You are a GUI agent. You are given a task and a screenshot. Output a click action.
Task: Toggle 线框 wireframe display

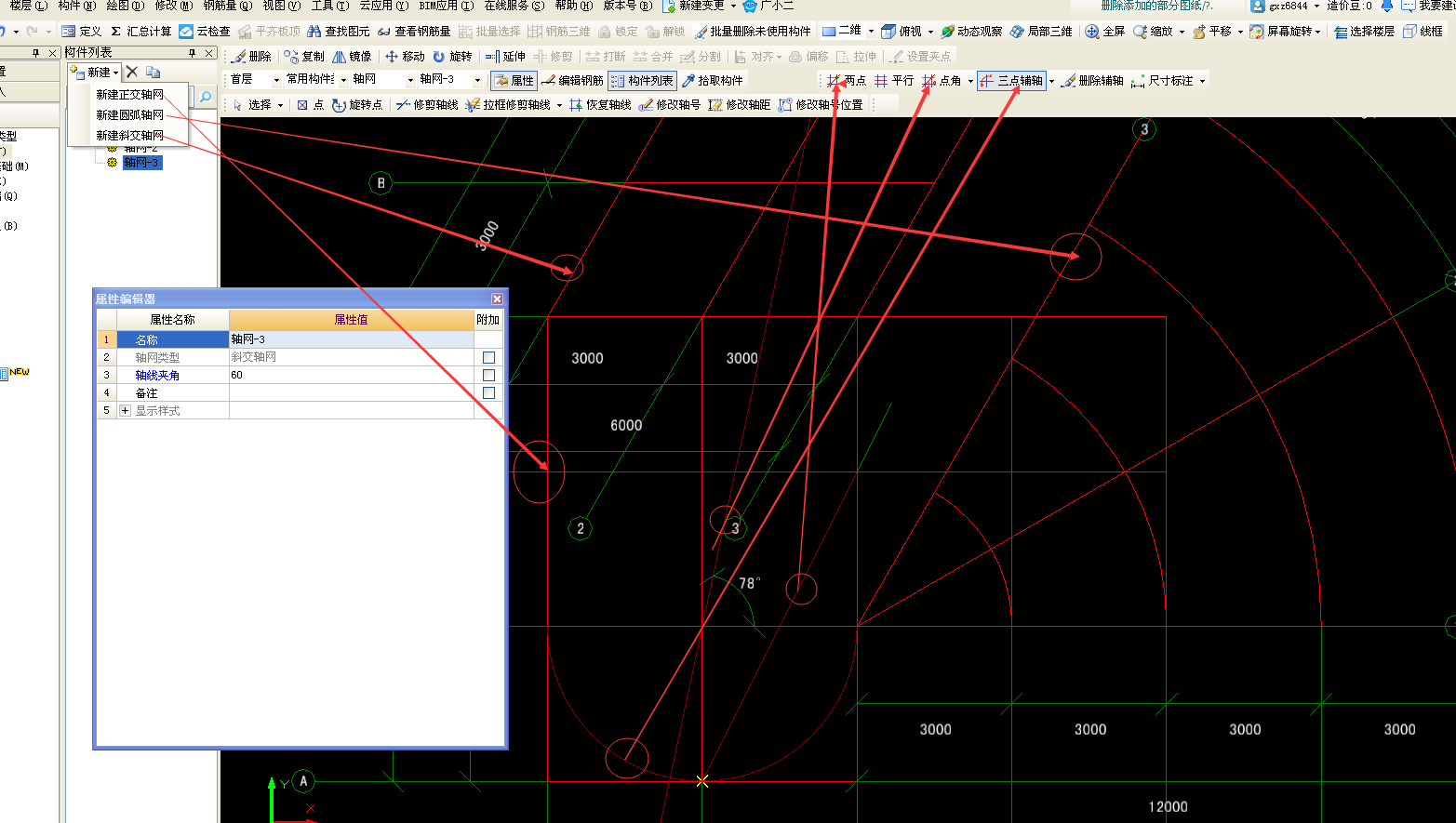(1423, 32)
